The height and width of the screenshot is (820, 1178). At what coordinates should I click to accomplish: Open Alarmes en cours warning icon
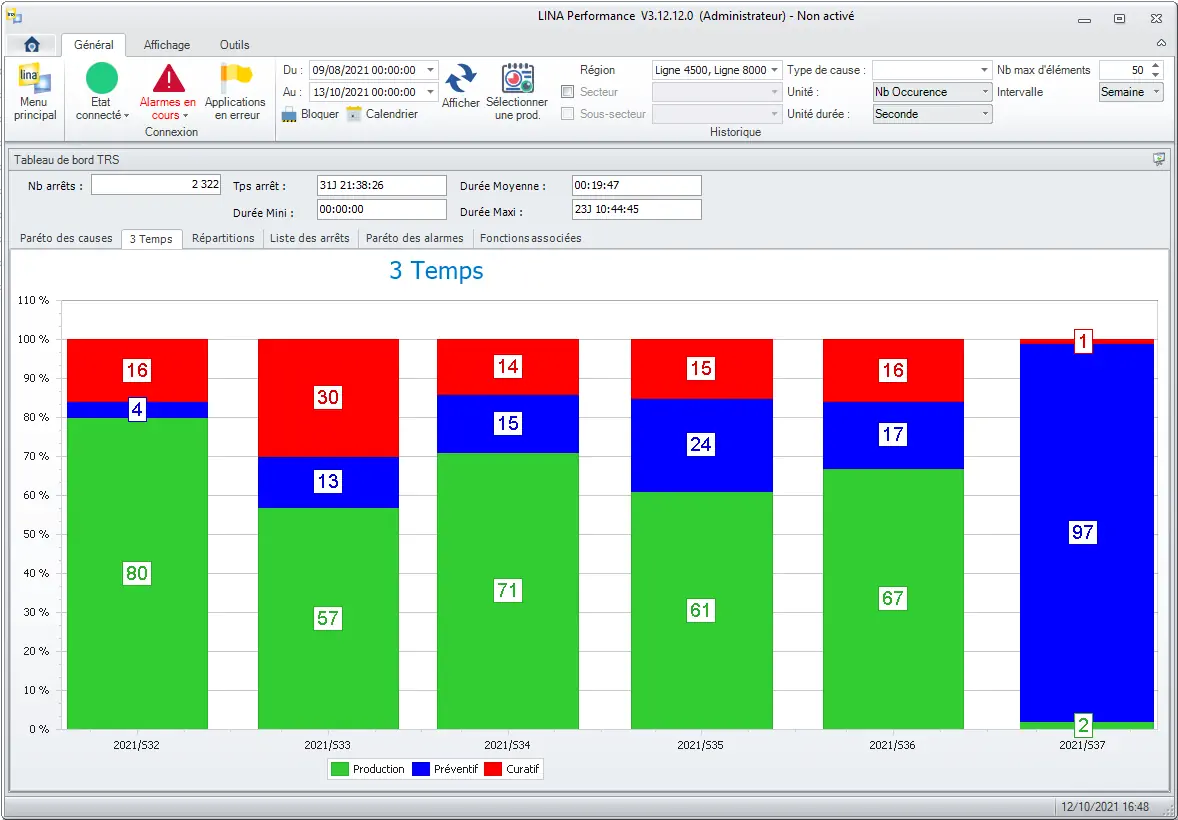coord(168,79)
